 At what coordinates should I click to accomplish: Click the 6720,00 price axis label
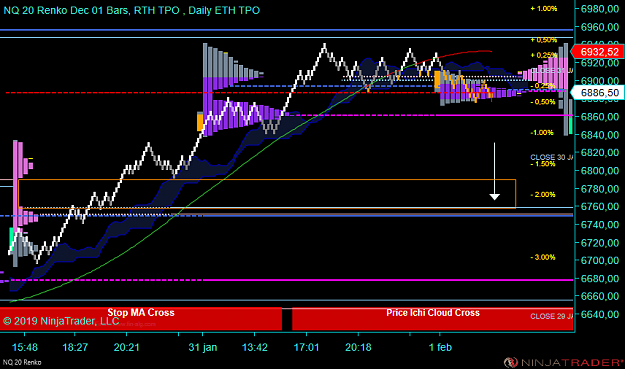click(600, 242)
